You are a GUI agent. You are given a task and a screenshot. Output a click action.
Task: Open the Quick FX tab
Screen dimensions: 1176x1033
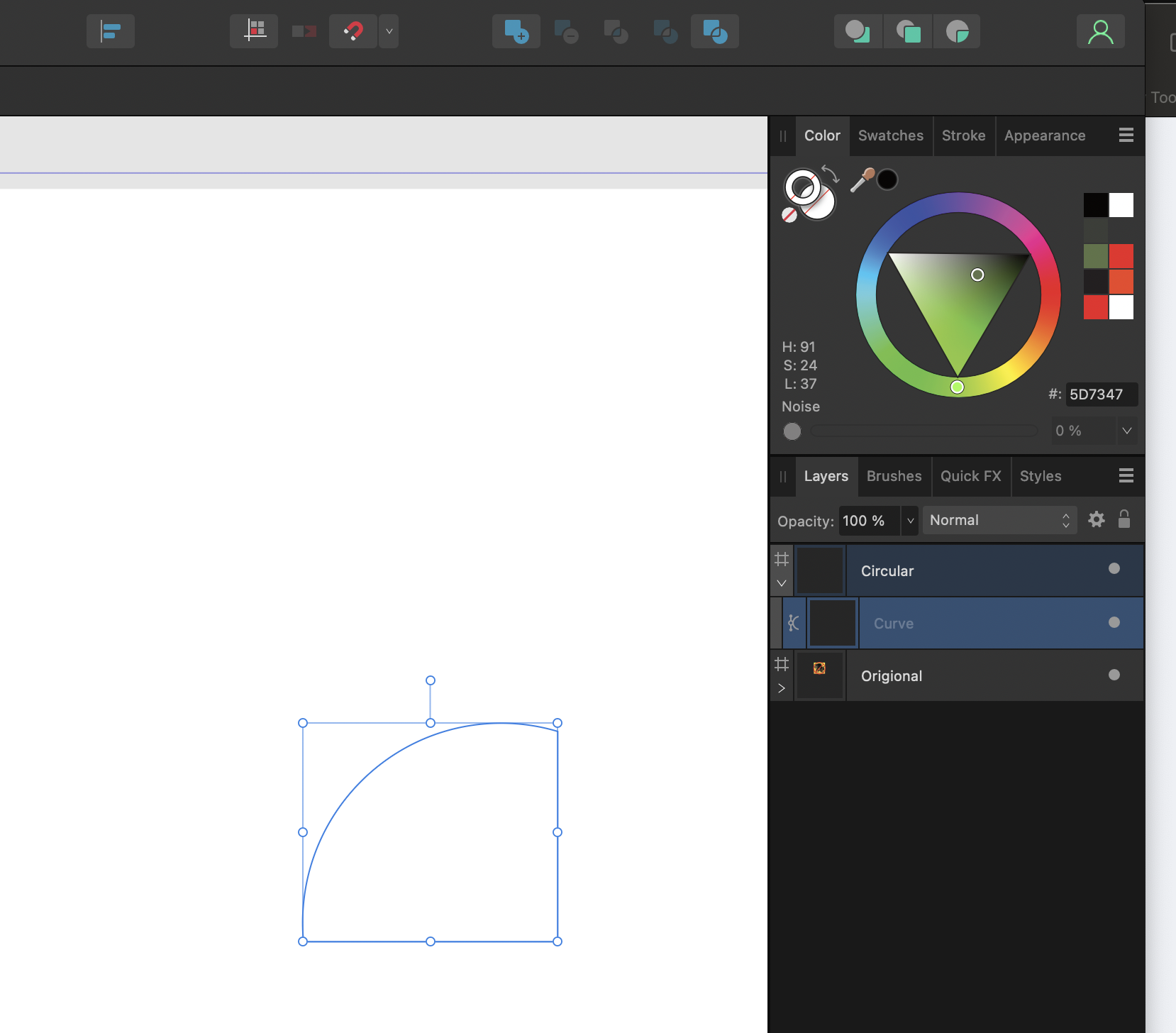(x=970, y=476)
